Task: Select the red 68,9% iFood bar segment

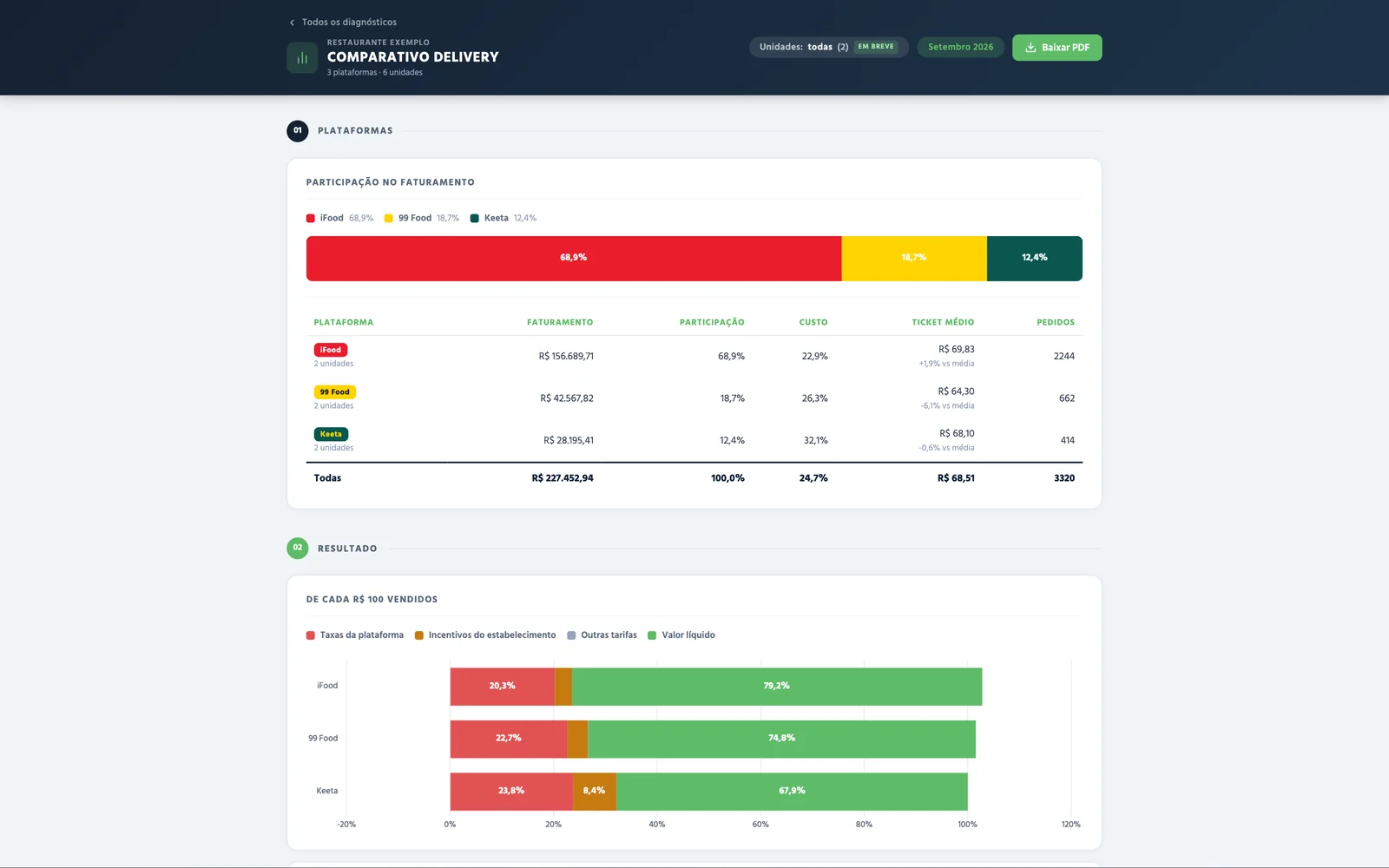Action: point(574,259)
